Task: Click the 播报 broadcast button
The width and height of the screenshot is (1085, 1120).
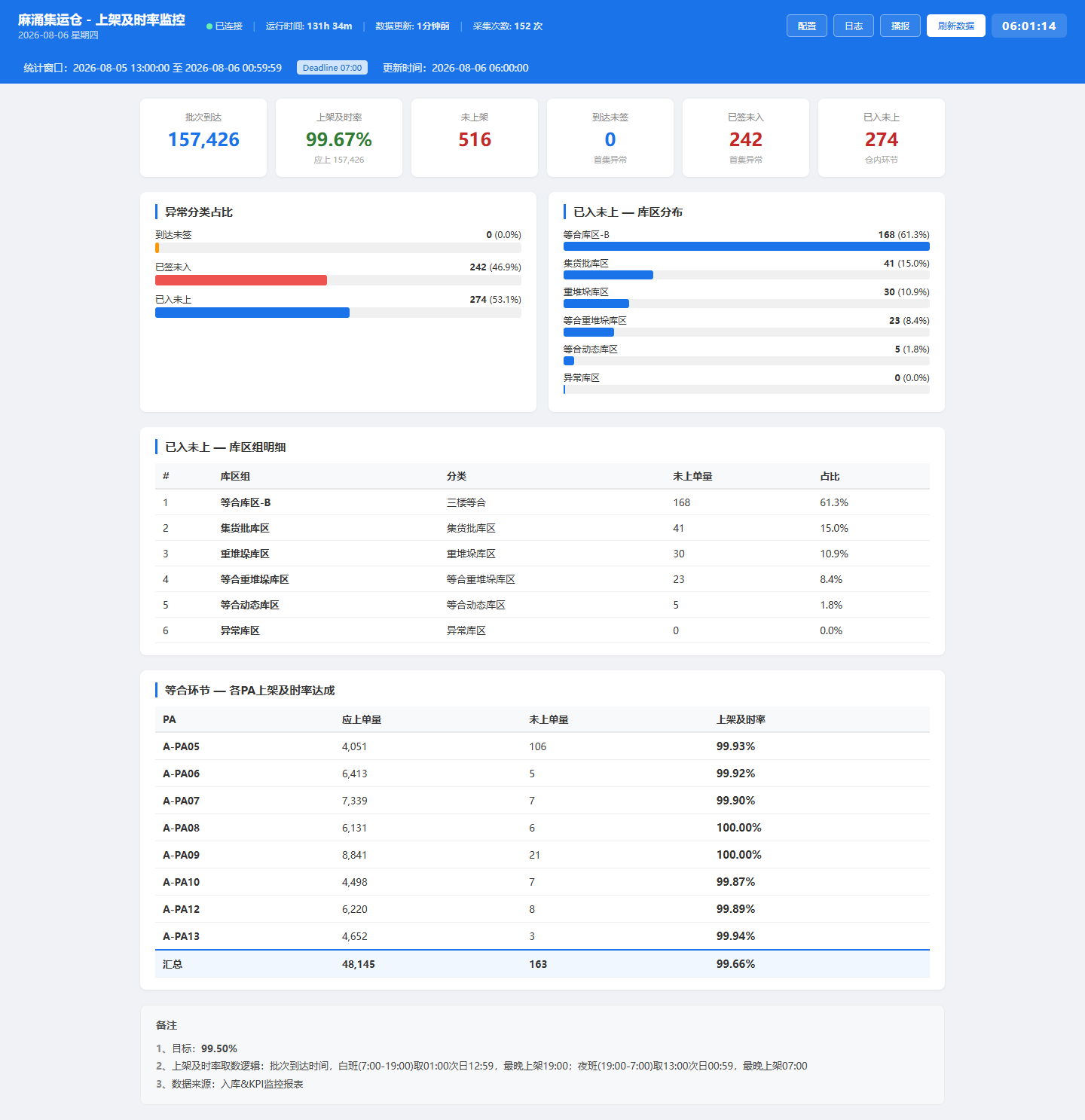Action: tap(900, 26)
